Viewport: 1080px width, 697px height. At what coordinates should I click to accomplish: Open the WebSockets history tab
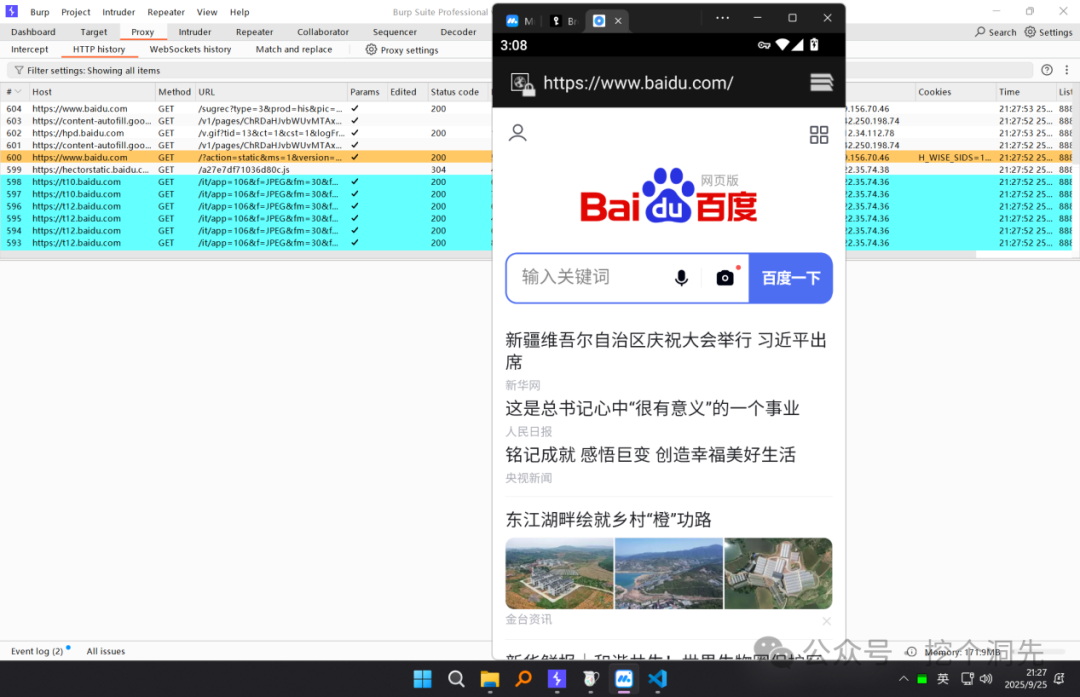pos(190,50)
